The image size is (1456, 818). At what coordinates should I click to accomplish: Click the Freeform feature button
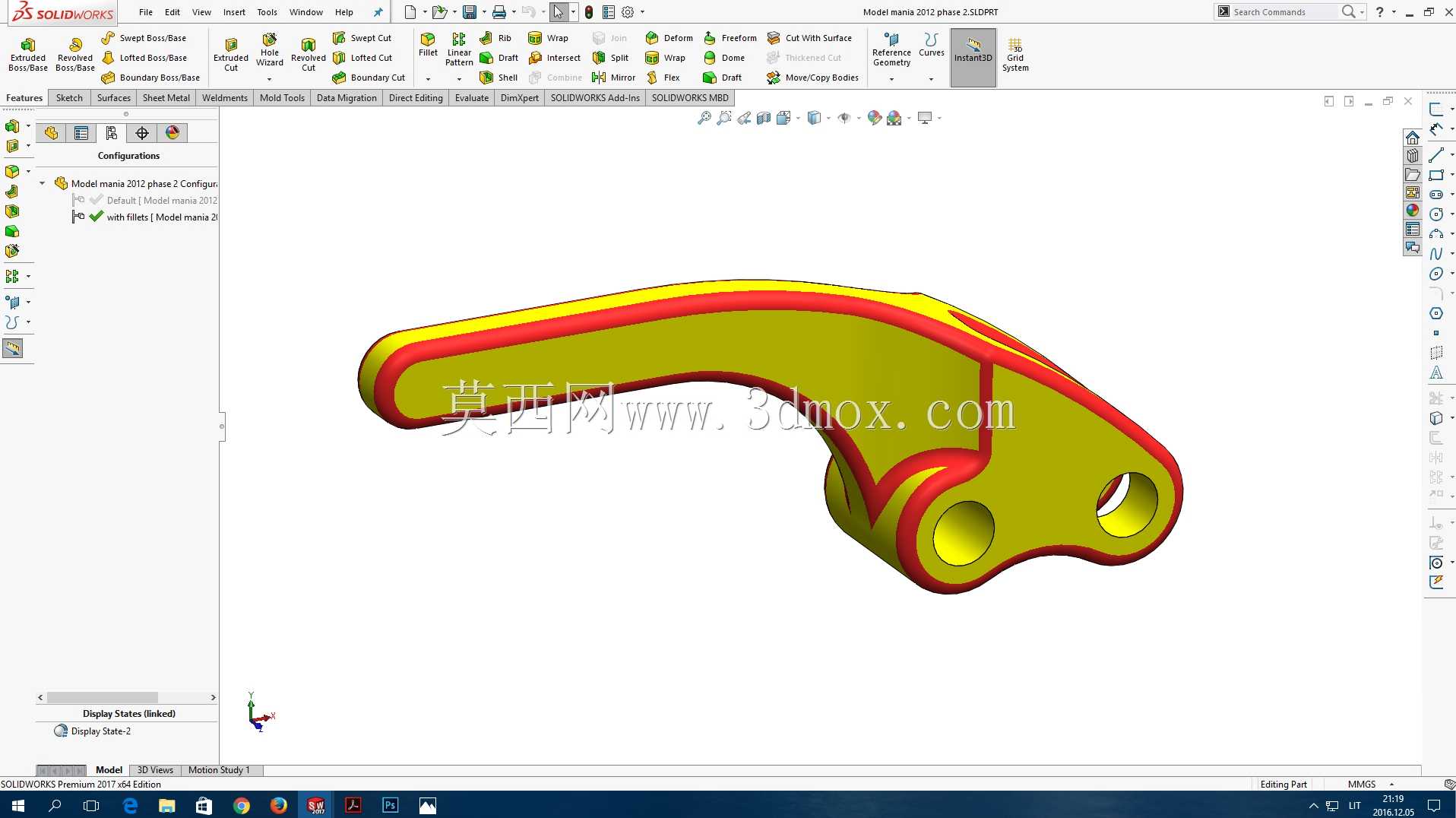click(x=730, y=38)
